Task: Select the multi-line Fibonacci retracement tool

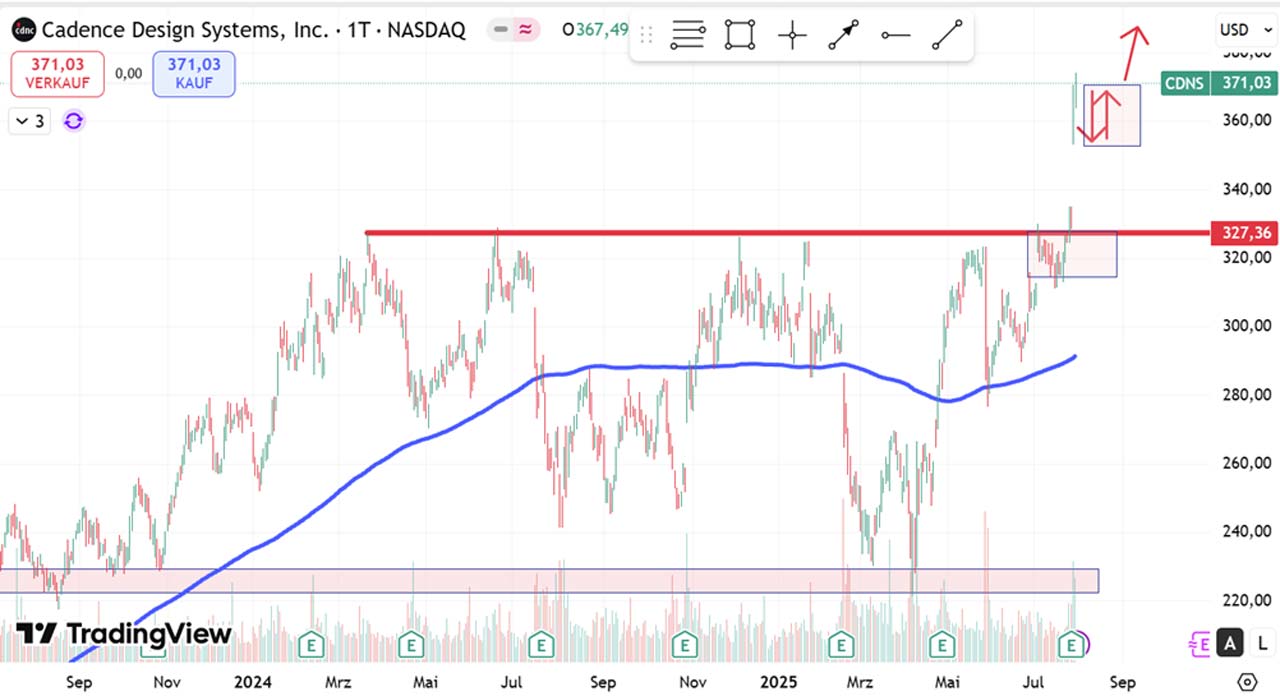Action: pyautogui.click(x=688, y=36)
